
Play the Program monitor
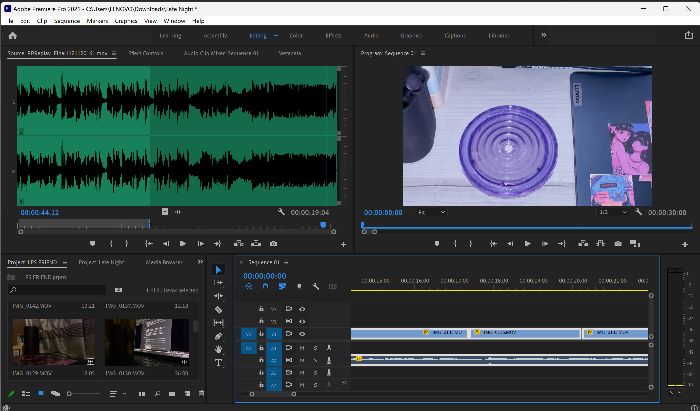[x=528, y=244]
